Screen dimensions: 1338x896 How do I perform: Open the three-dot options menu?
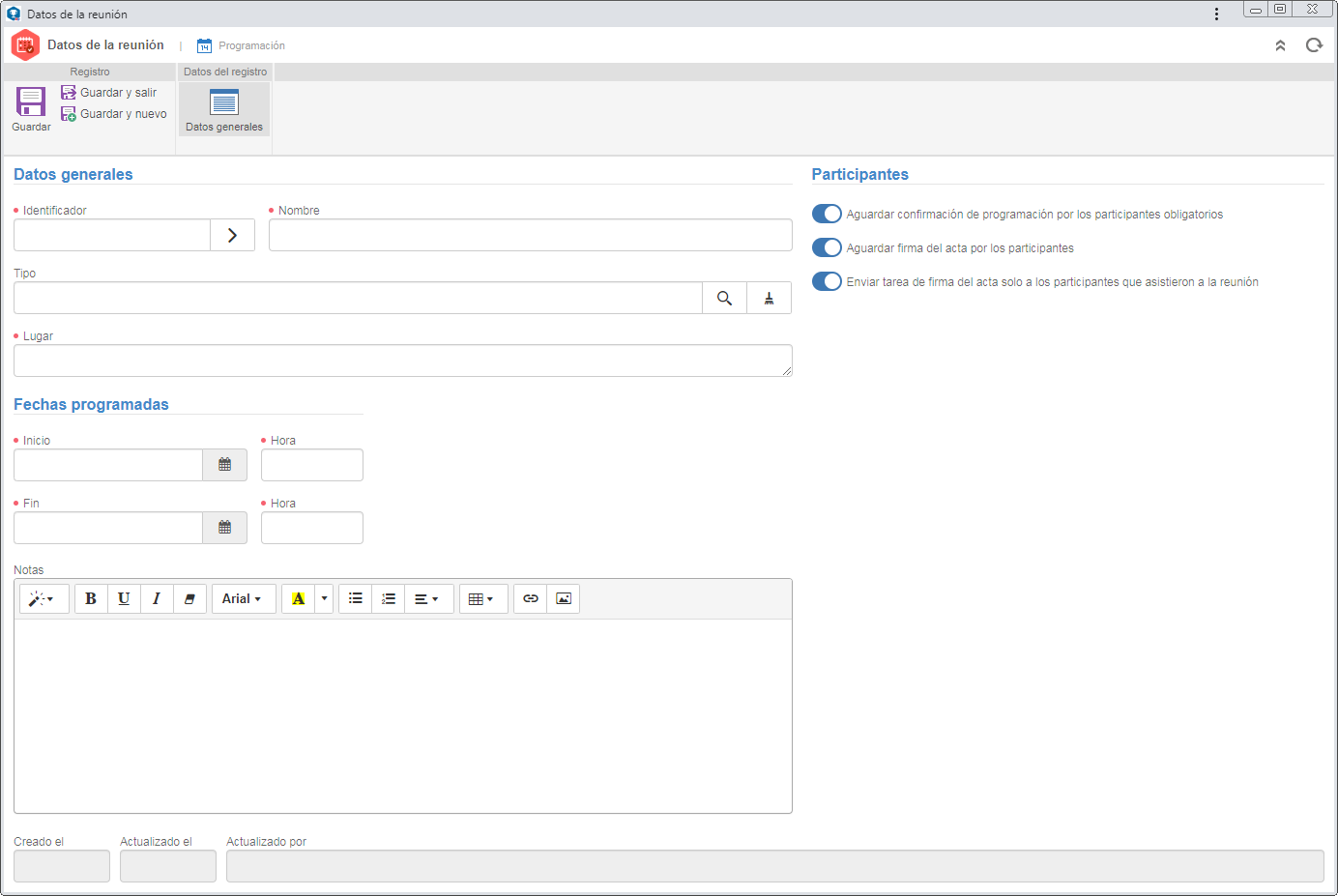(x=1216, y=14)
